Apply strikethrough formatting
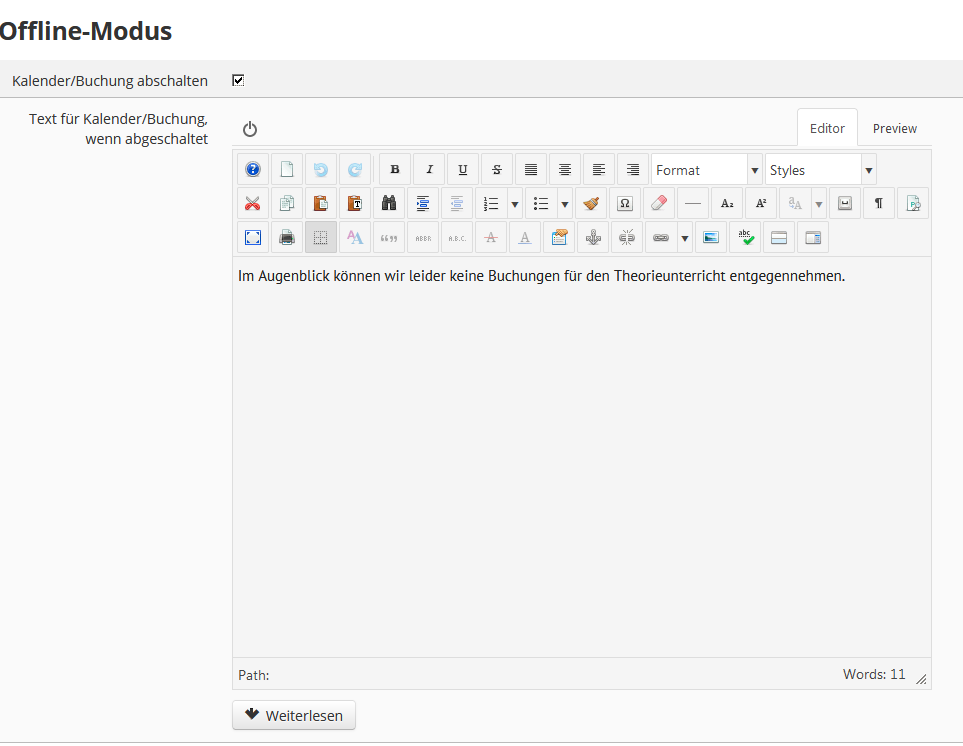963x746 pixels. (x=497, y=170)
